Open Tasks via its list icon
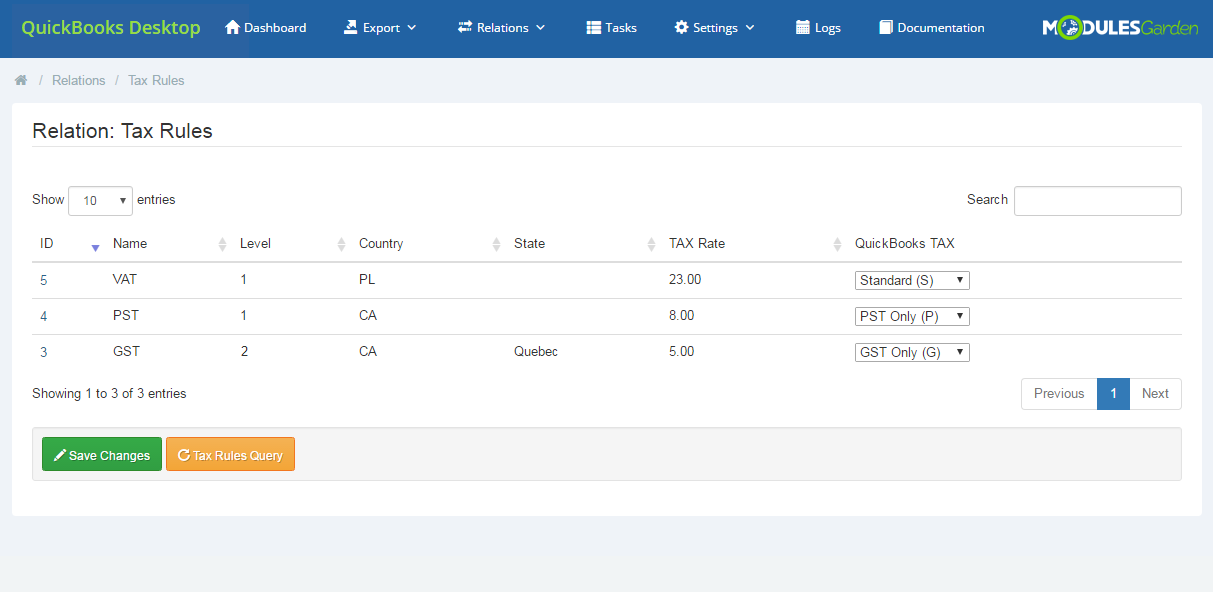Image resolution: width=1213 pixels, height=592 pixels. pos(593,27)
